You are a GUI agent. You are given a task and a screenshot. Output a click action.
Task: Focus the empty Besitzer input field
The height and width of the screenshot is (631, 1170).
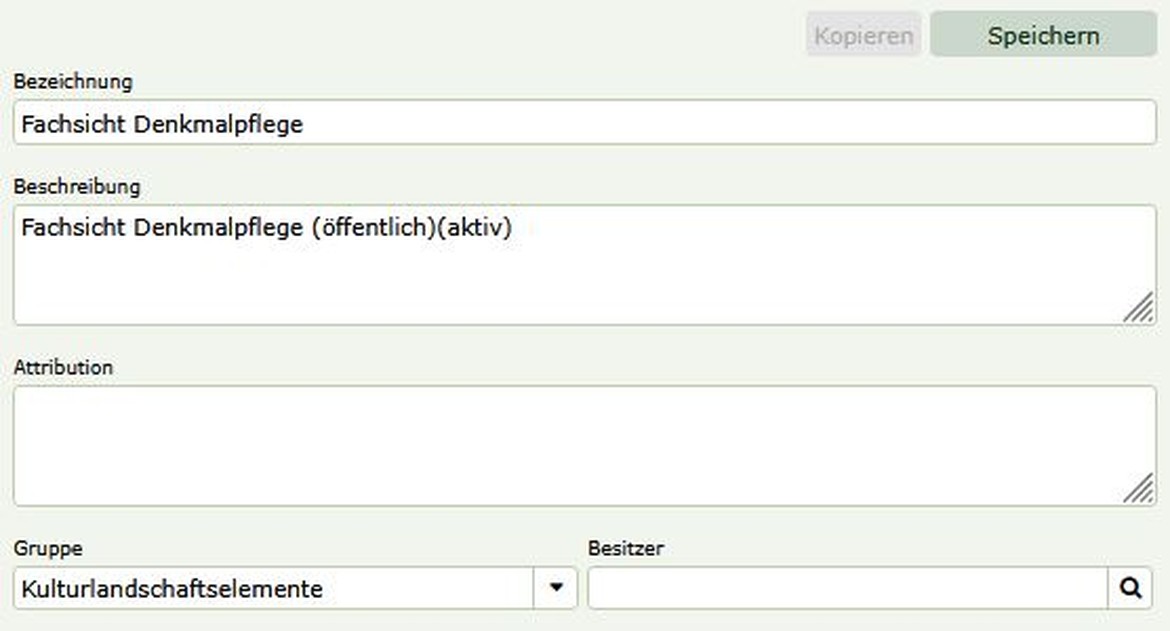pyautogui.click(x=846, y=589)
